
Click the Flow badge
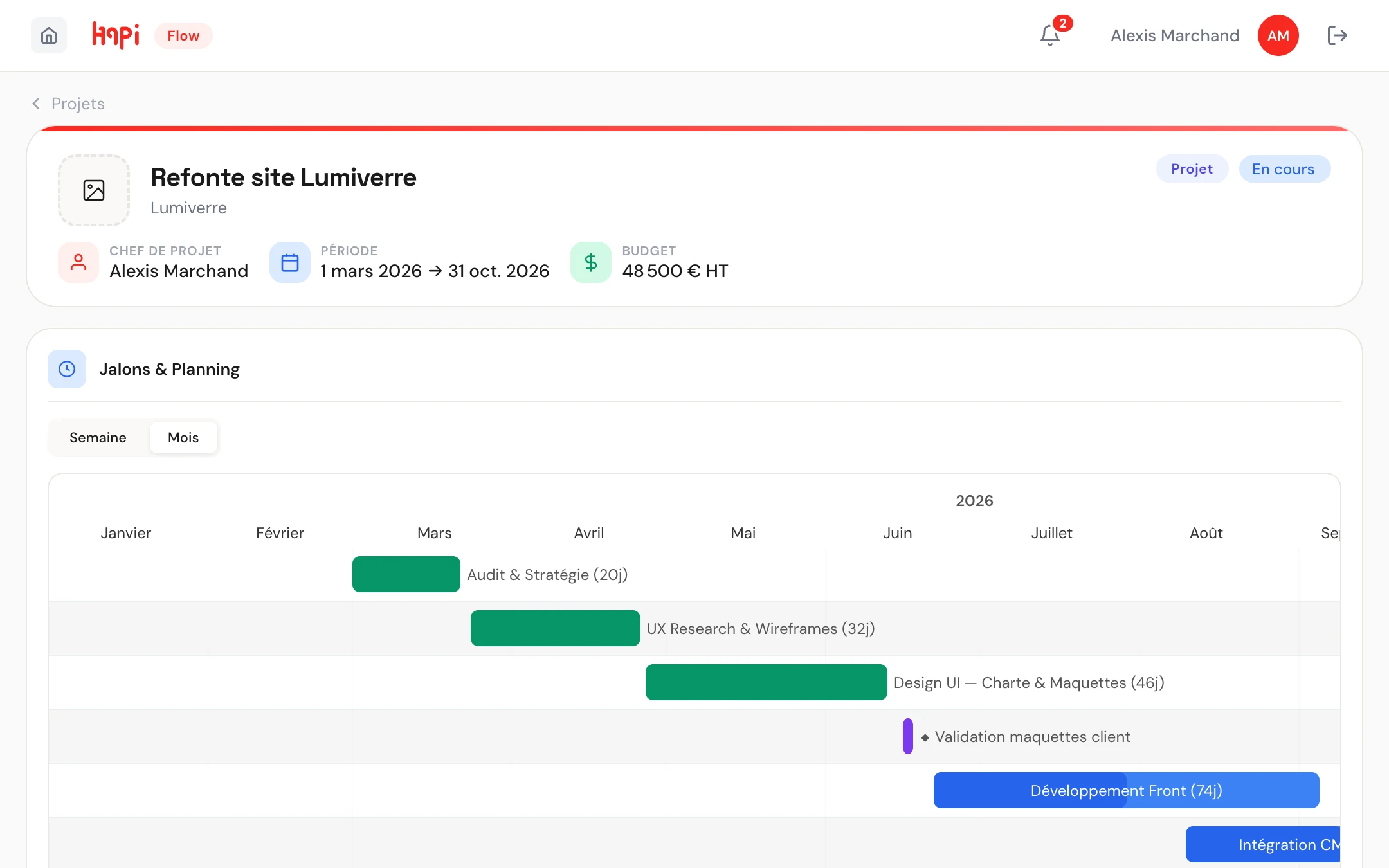pos(183,35)
